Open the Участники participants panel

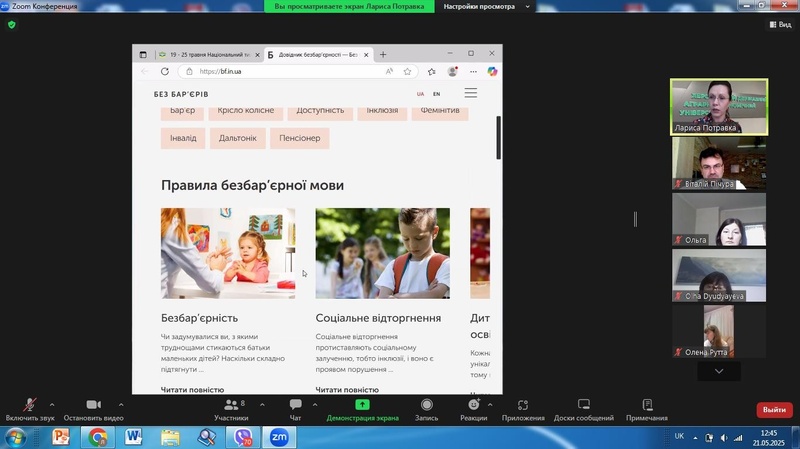point(231,405)
